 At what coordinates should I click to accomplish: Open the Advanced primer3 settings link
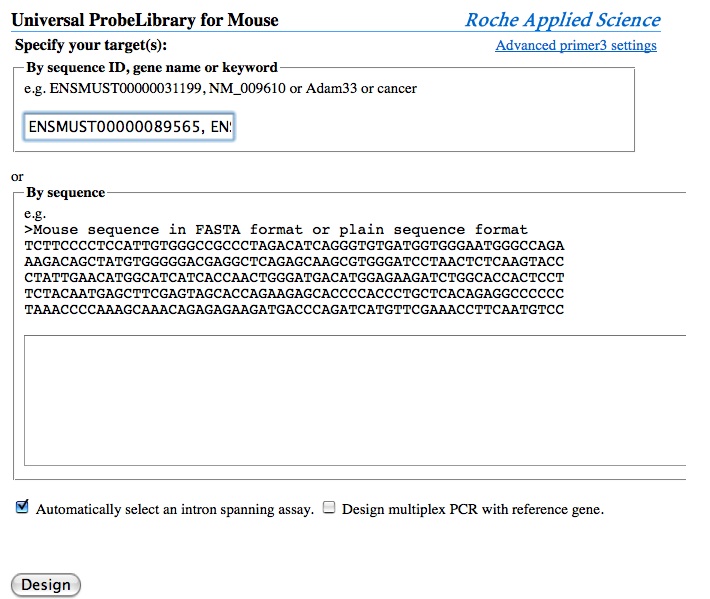[x=576, y=46]
